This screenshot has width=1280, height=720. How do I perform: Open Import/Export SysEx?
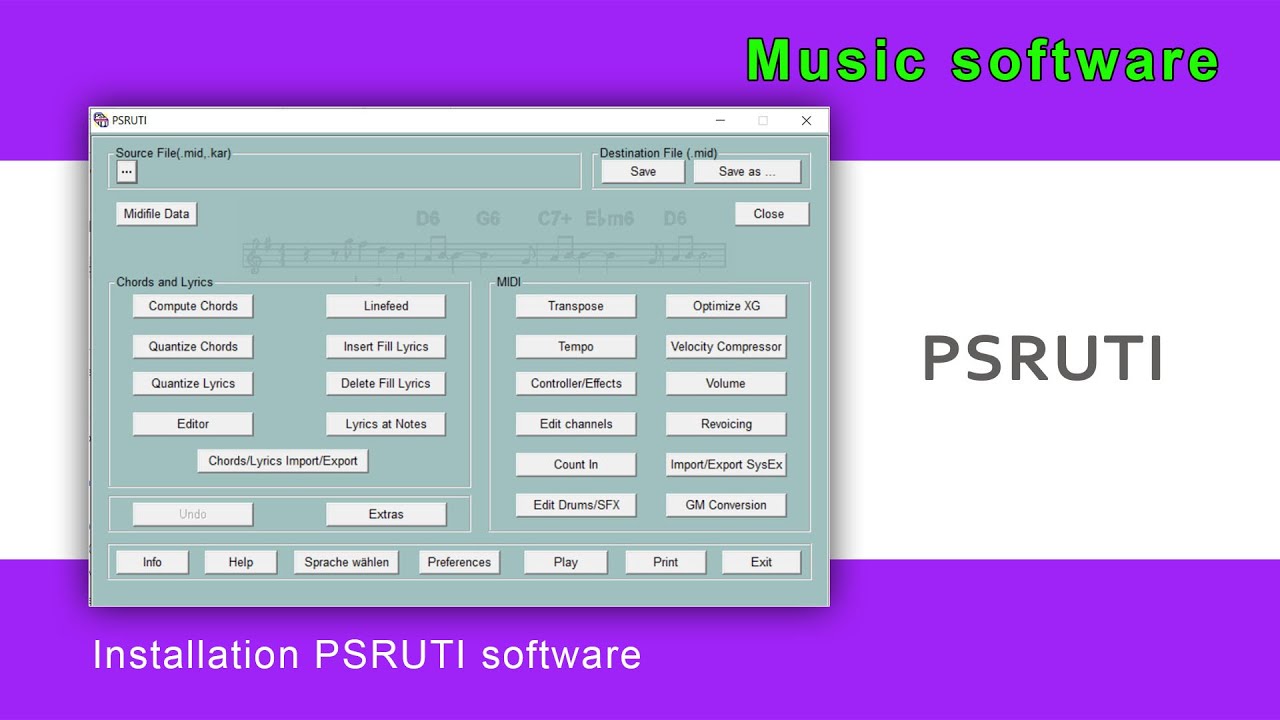click(x=726, y=465)
